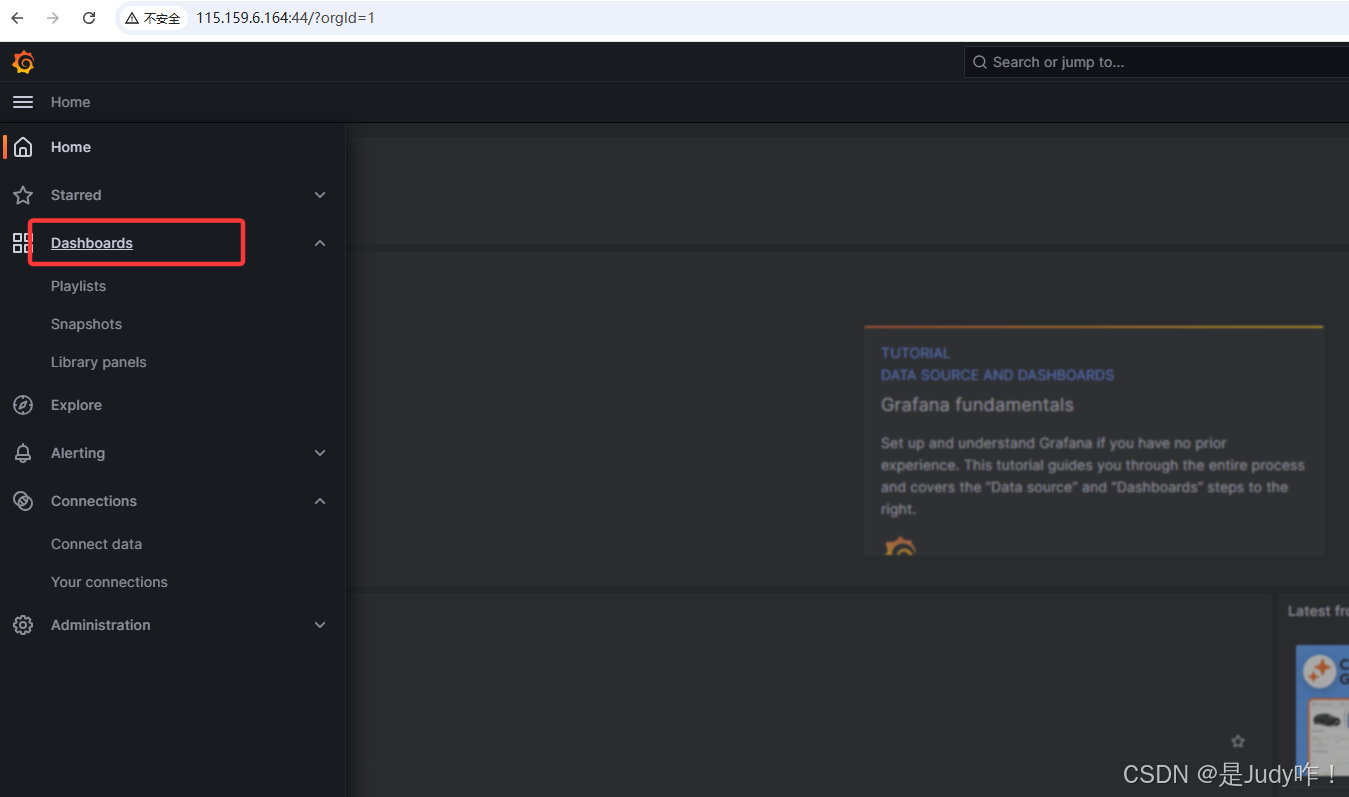
Task: Open Your connections link
Action: [x=109, y=582]
